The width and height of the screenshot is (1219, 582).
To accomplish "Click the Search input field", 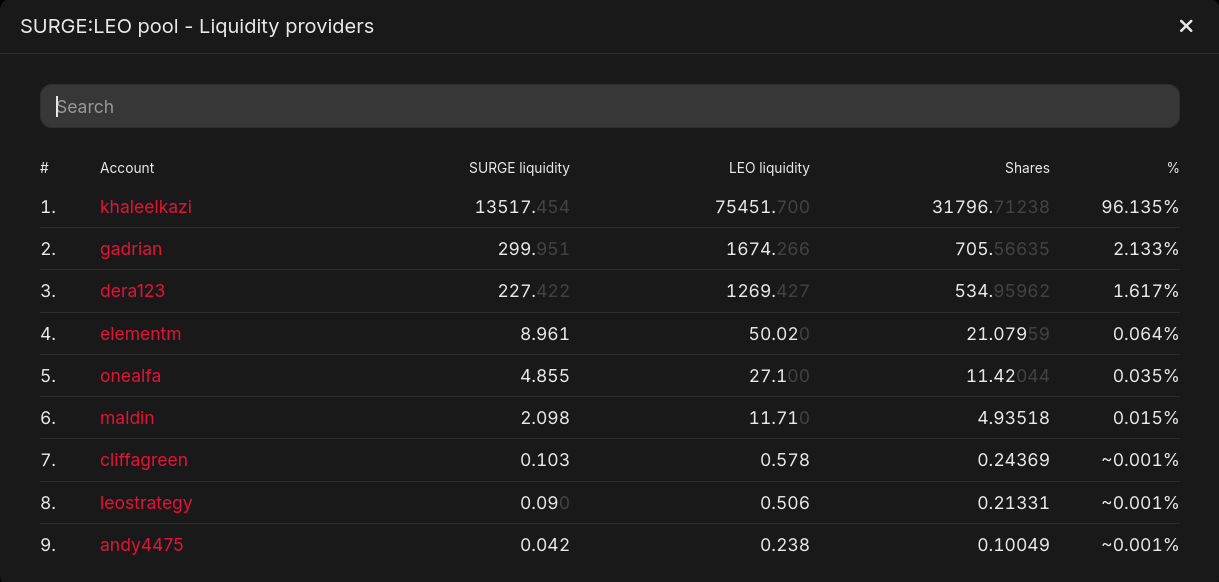I will [x=609, y=106].
